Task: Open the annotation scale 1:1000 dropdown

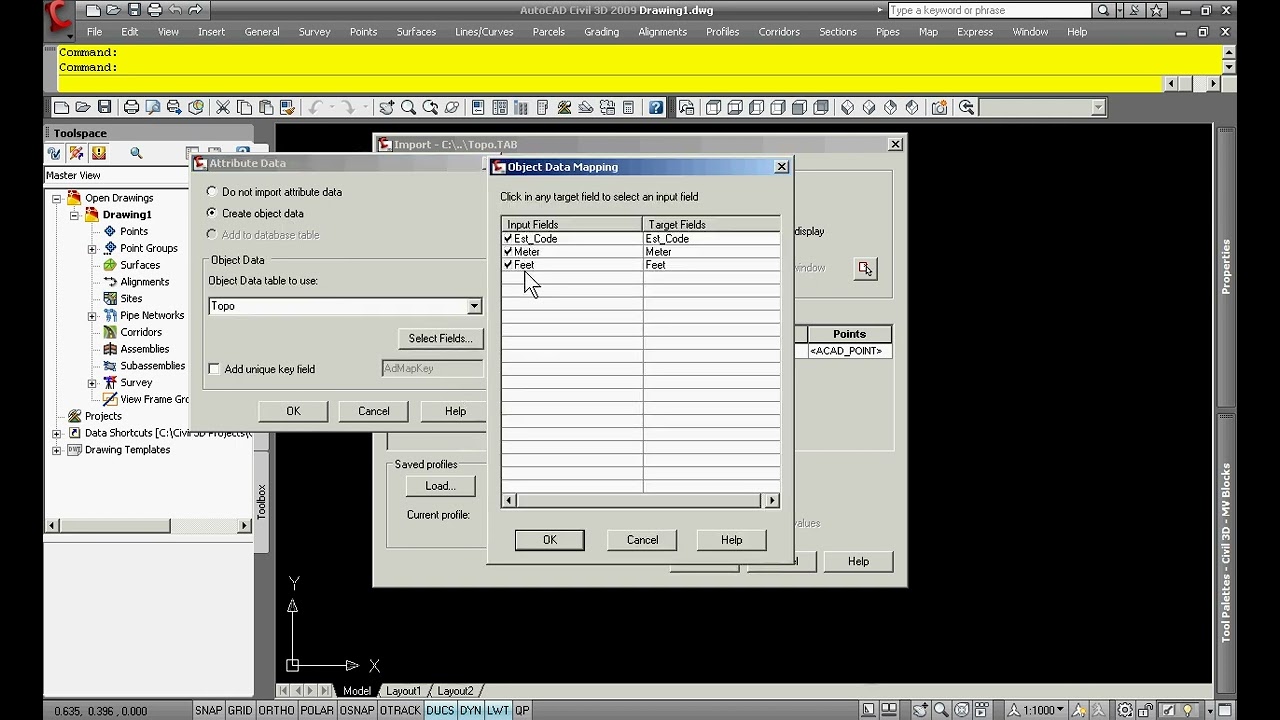Action: point(1060,710)
